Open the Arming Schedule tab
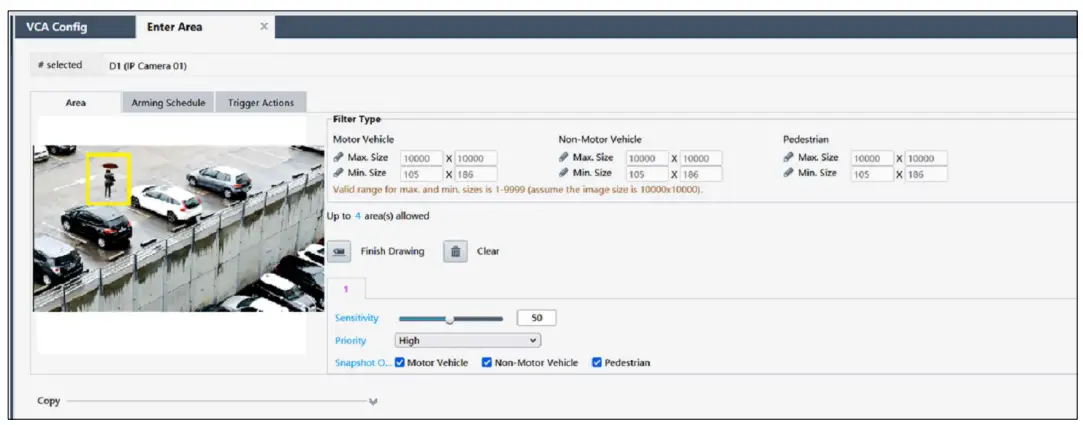The image size is (1083, 425). [169, 103]
